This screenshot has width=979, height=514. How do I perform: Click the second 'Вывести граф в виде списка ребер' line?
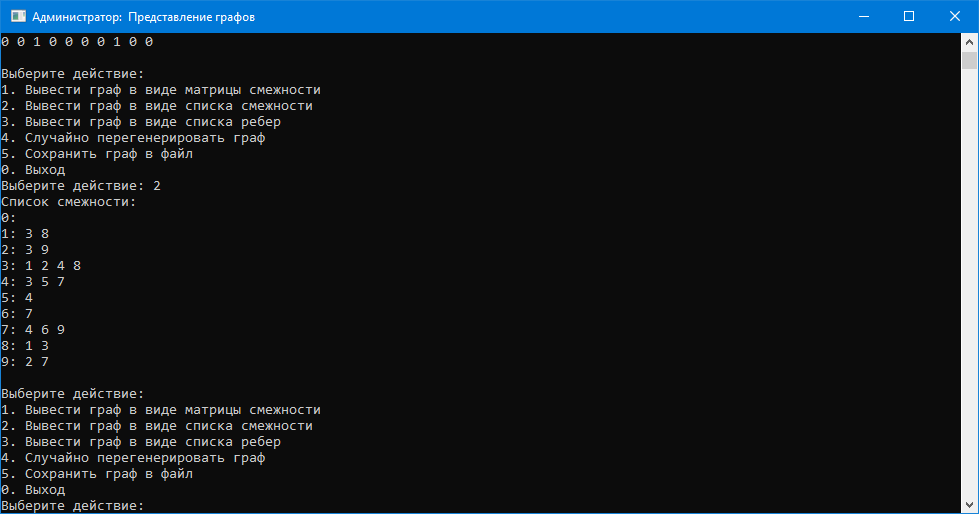coord(141,442)
